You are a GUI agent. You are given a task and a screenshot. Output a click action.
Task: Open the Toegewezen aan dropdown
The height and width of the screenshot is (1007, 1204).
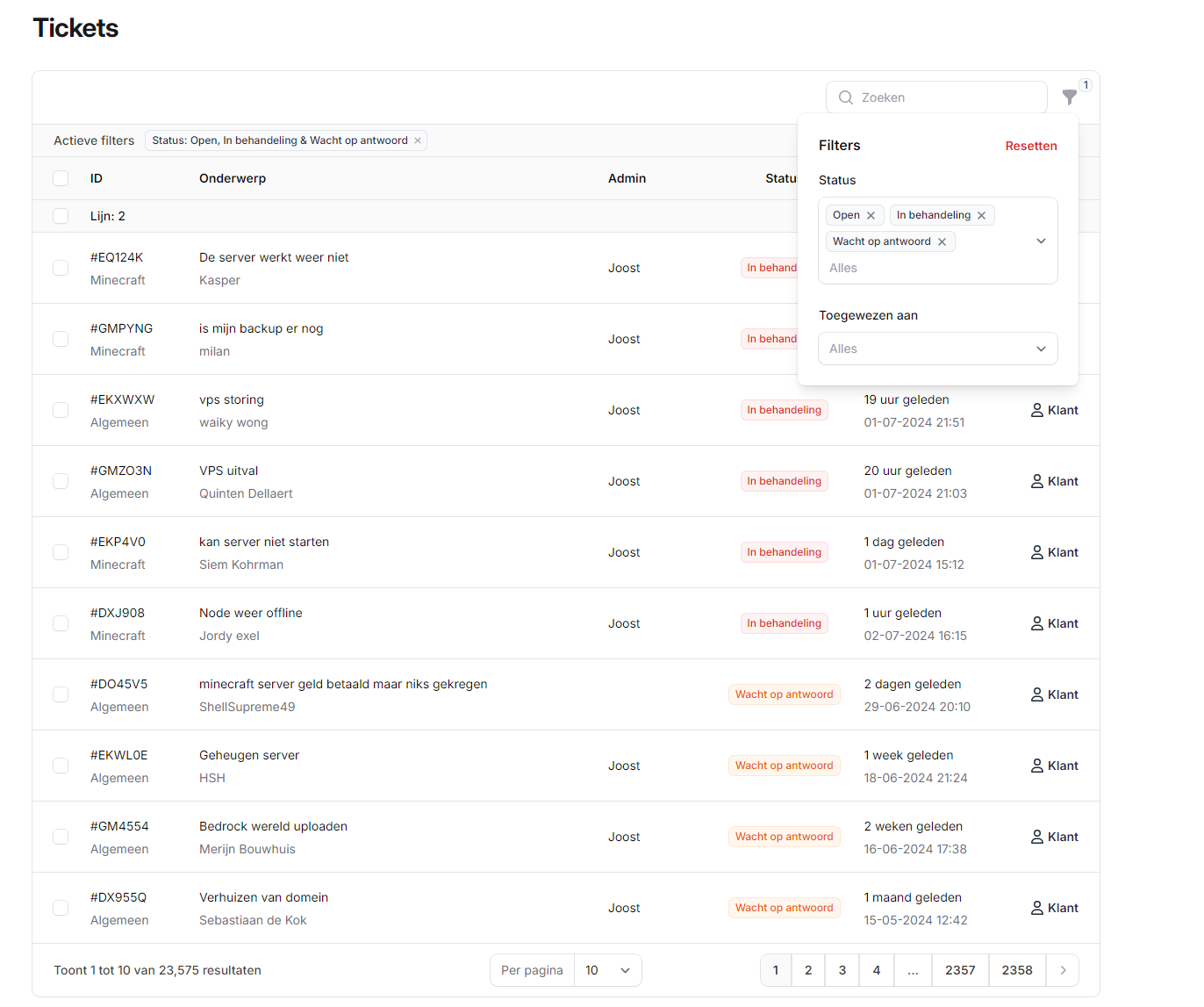tap(937, 349)
